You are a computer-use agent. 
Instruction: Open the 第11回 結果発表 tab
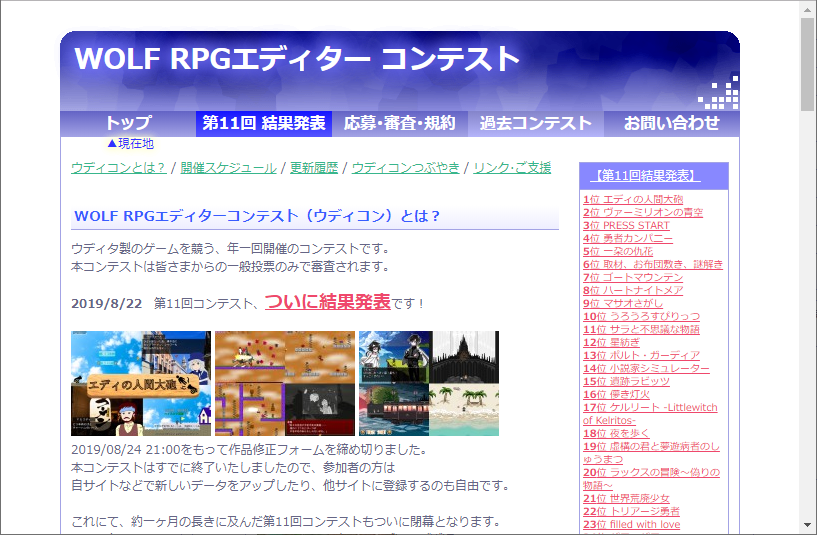(264, 123)
